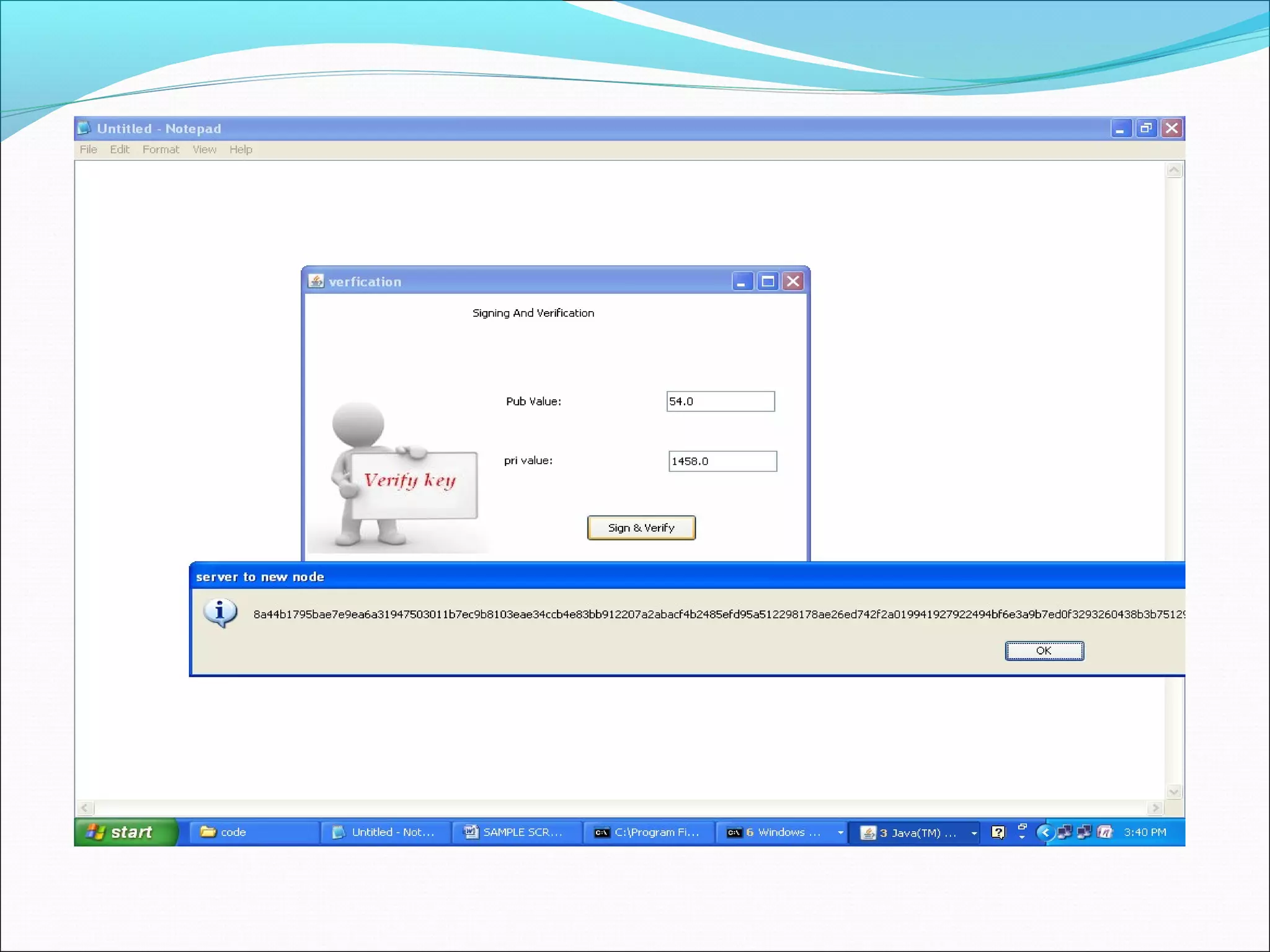Open the File menu in Notepad

point(88,149)
